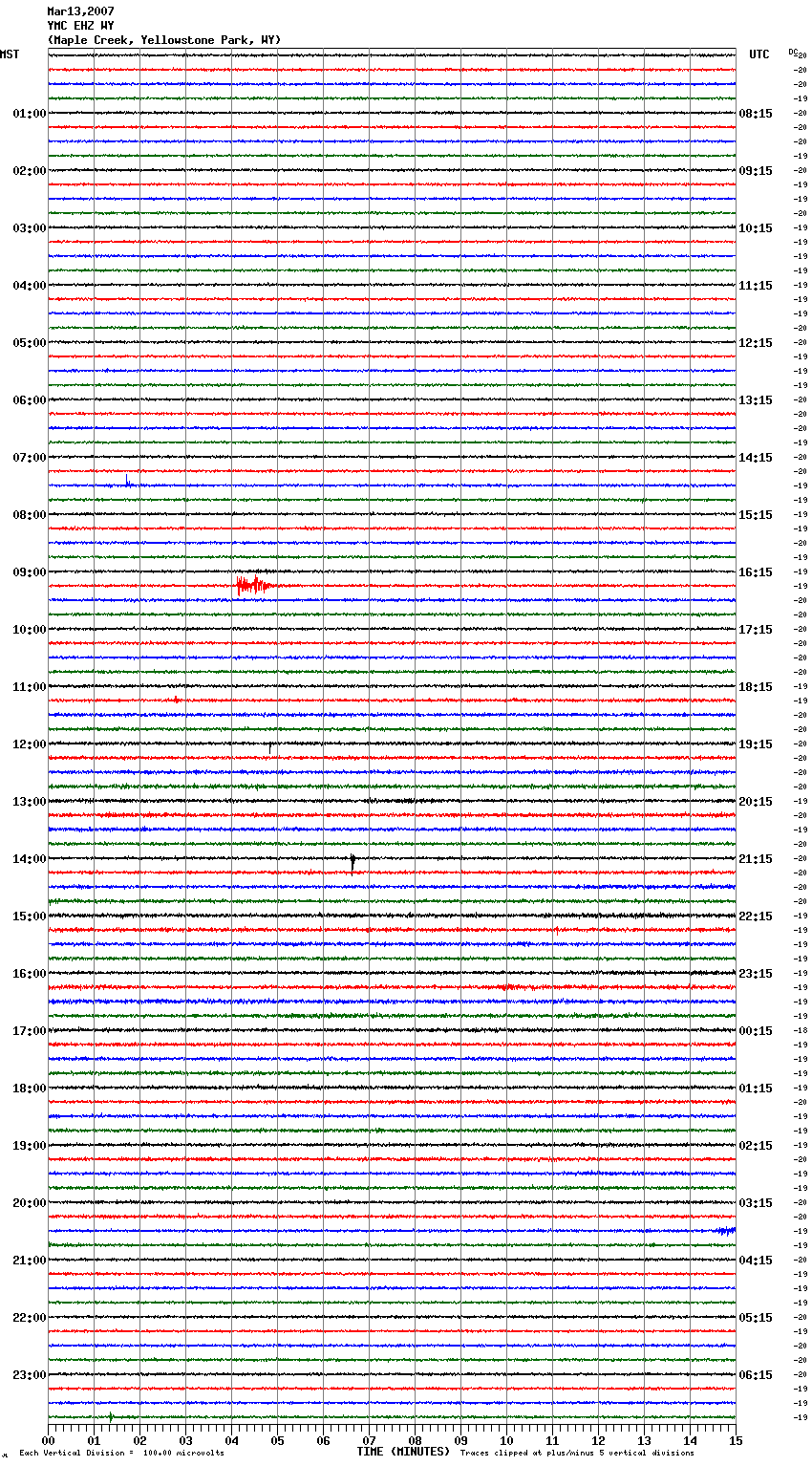Click the blue spike on the 07:30 trace

point(127,481)
